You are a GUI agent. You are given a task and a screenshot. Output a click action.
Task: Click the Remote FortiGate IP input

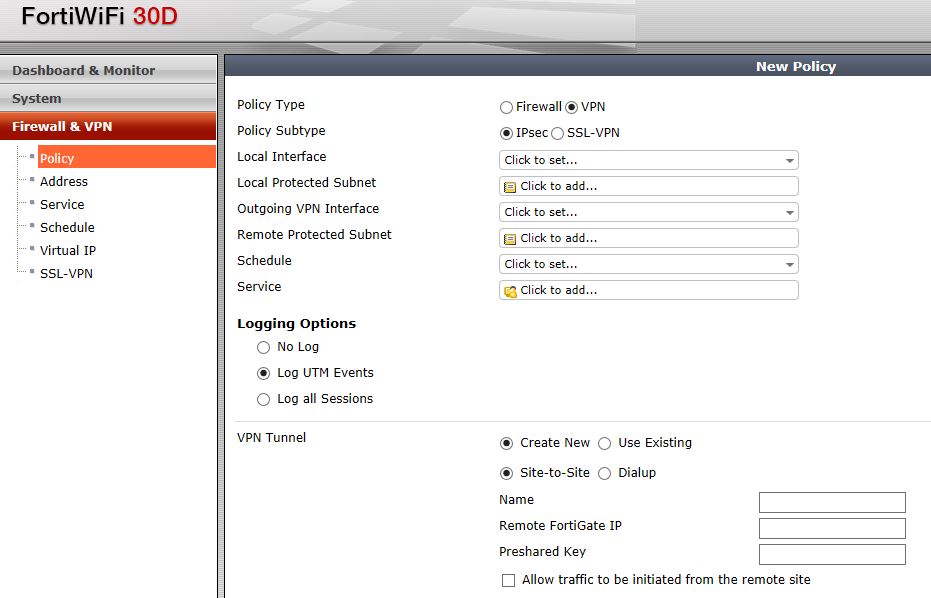pyautogui.click(x=832, y=529)
